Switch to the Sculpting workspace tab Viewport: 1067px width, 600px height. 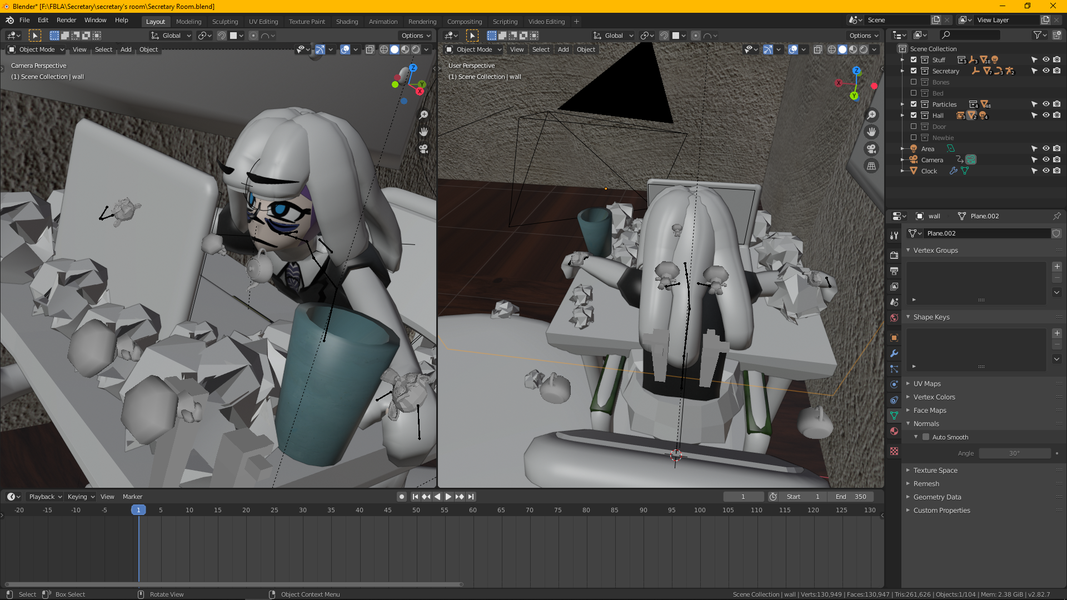pyautogui.click(x=225, y=21)
